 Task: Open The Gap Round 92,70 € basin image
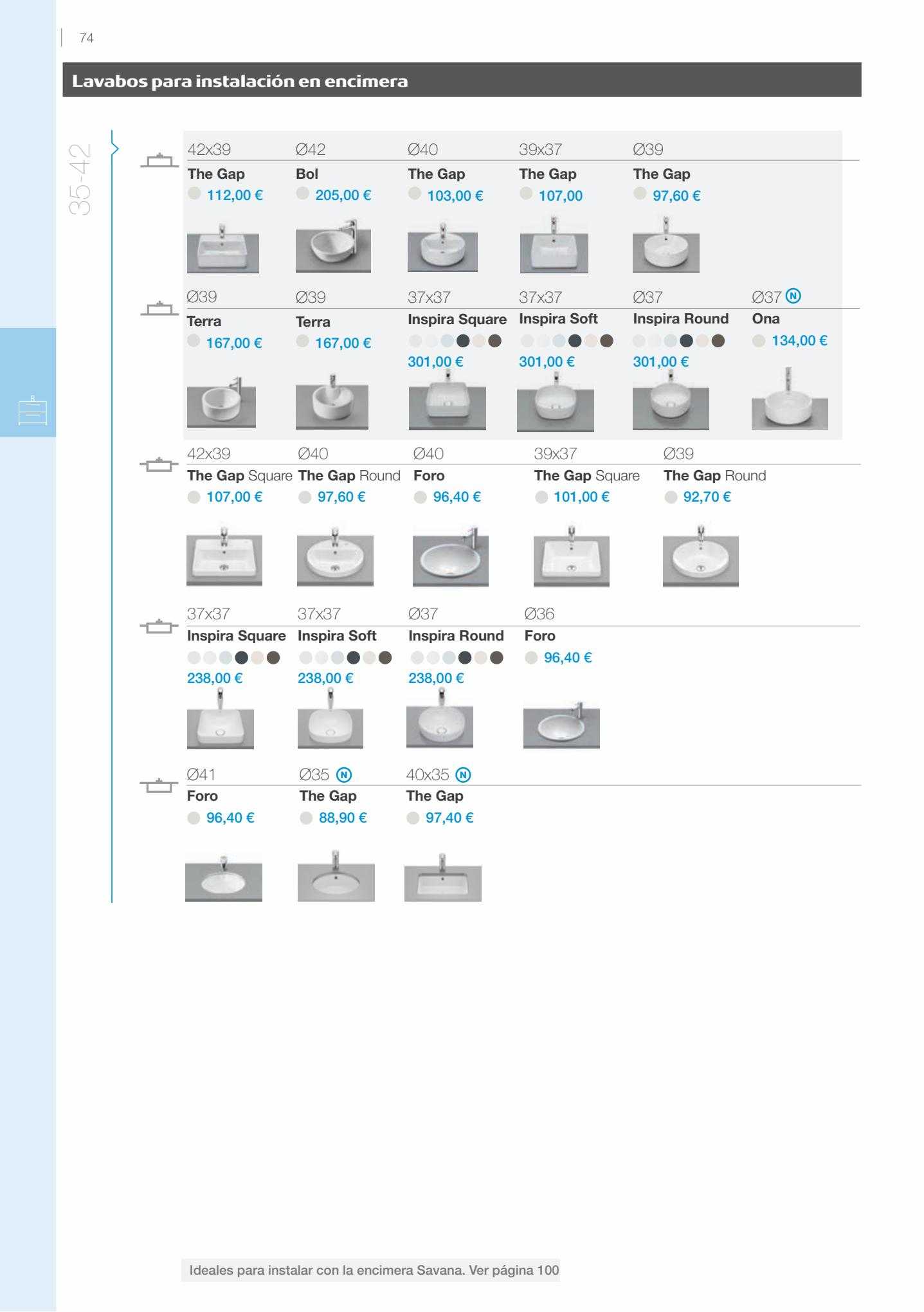(701, 556)
